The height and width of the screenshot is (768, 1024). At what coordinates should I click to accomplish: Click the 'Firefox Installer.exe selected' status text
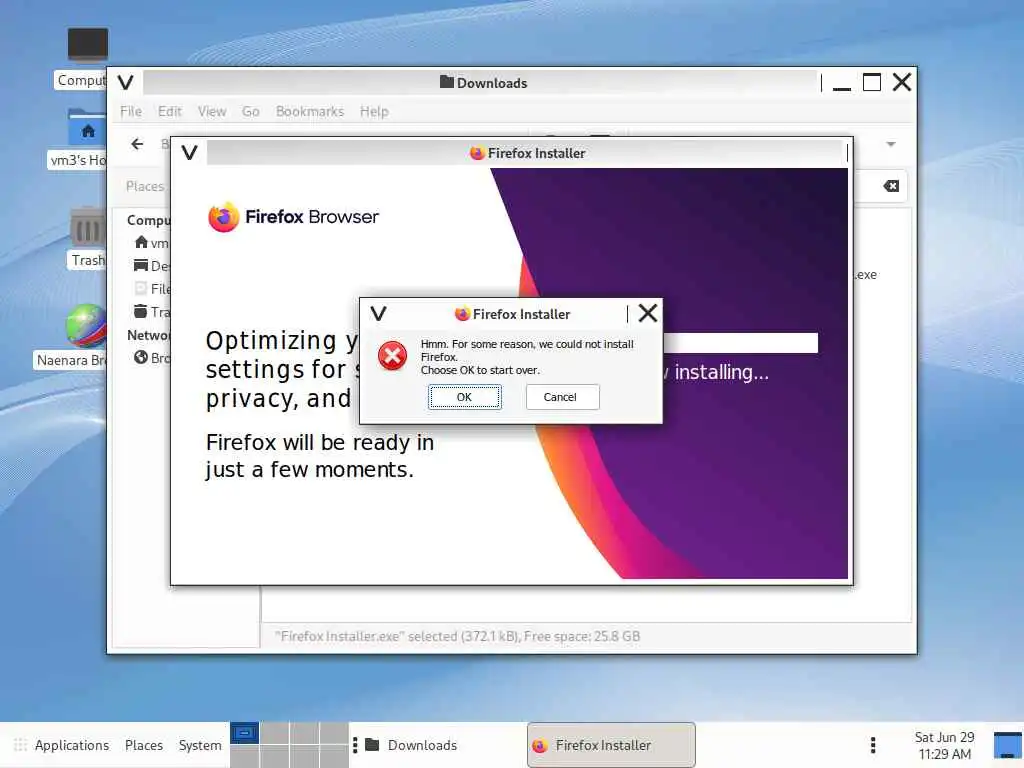(x=457, y=636)
